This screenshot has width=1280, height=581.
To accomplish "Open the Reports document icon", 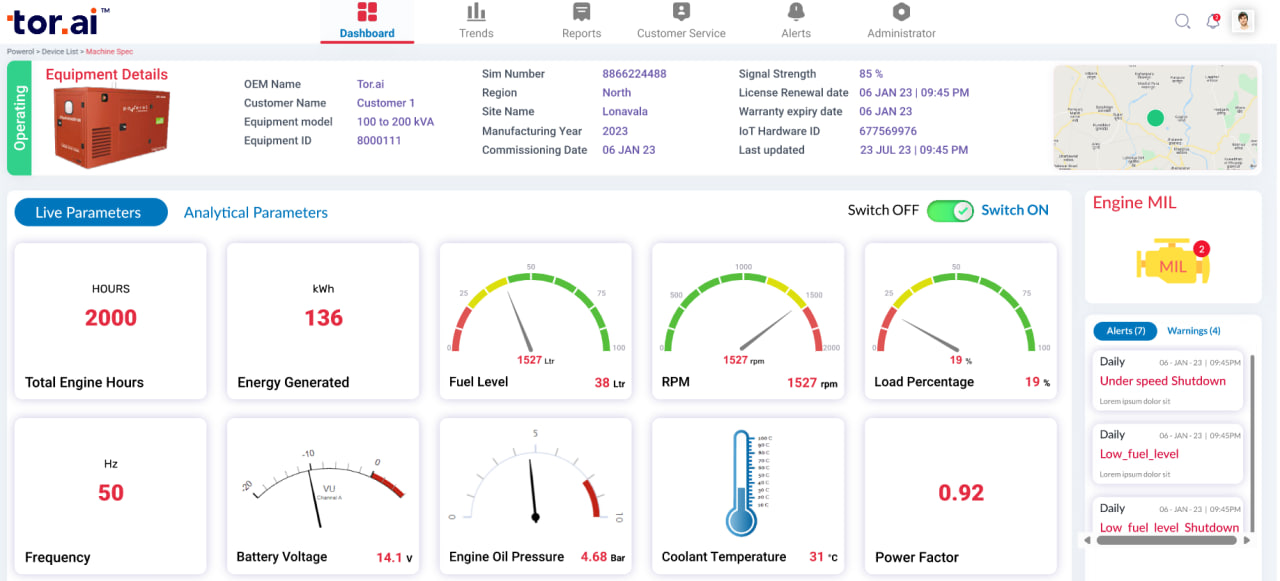I will 581,12.
